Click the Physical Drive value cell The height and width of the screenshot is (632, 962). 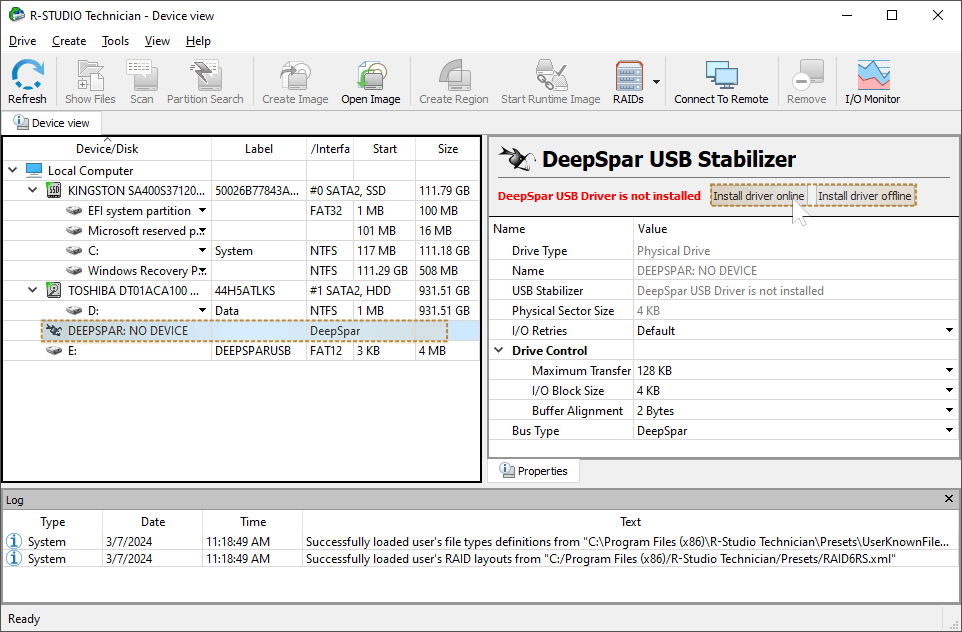coord(795,250)
